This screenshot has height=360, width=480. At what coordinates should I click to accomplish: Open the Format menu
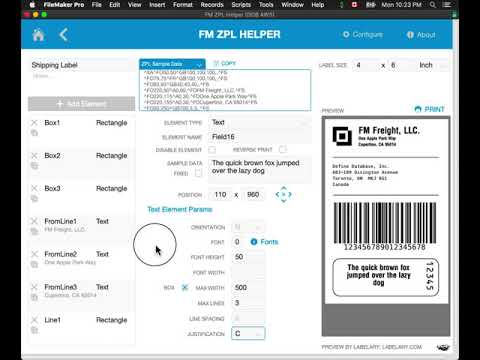(183, 5)
